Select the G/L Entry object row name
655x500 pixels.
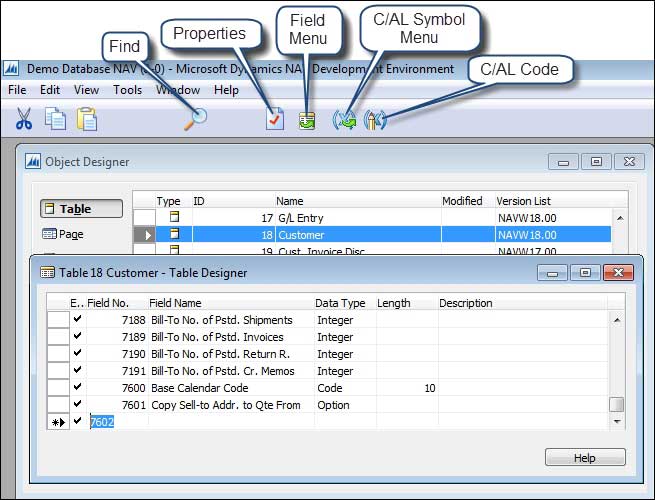pyautogui.click(x=300, y=218)
